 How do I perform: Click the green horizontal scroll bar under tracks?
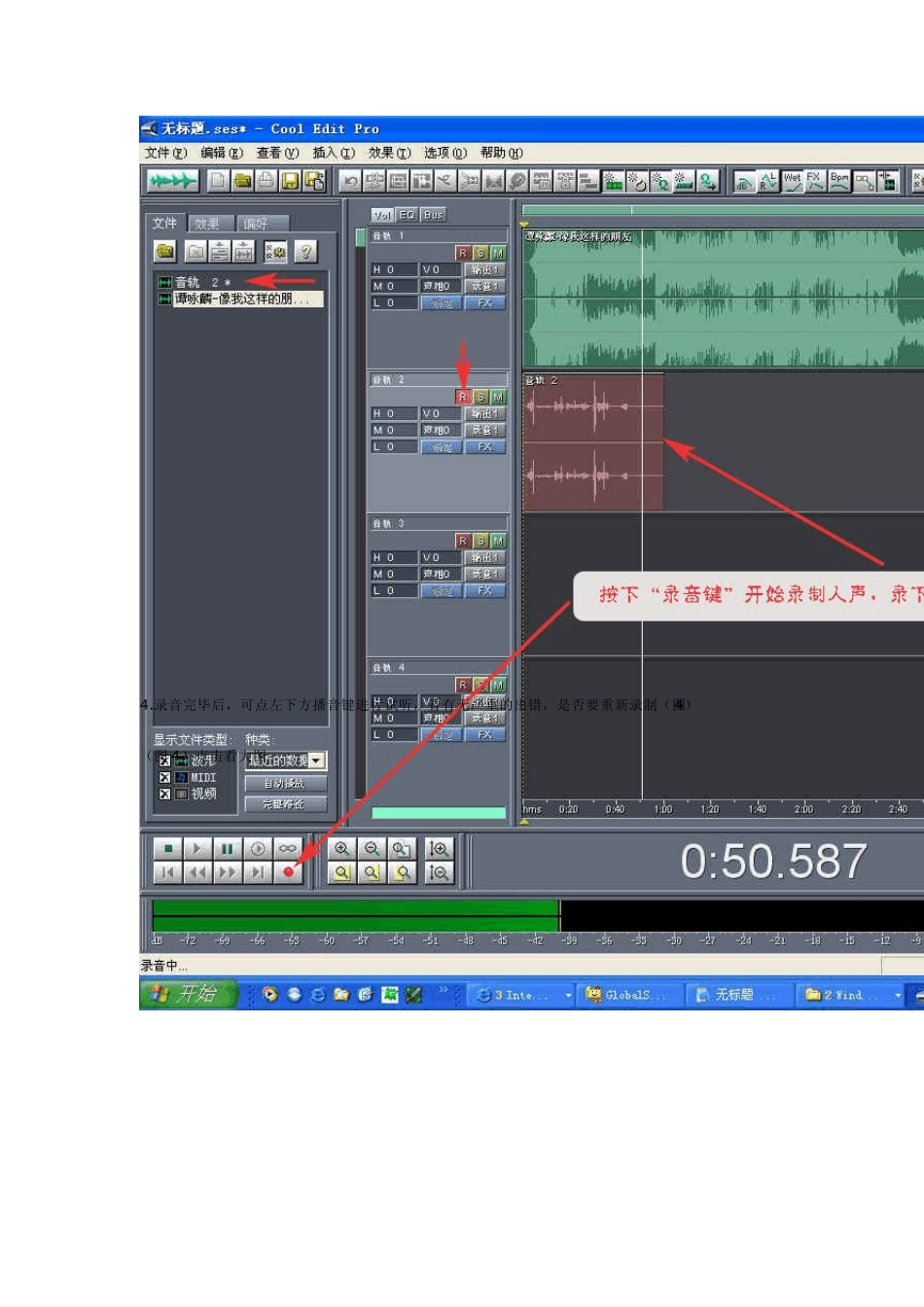tap(439, 813)
